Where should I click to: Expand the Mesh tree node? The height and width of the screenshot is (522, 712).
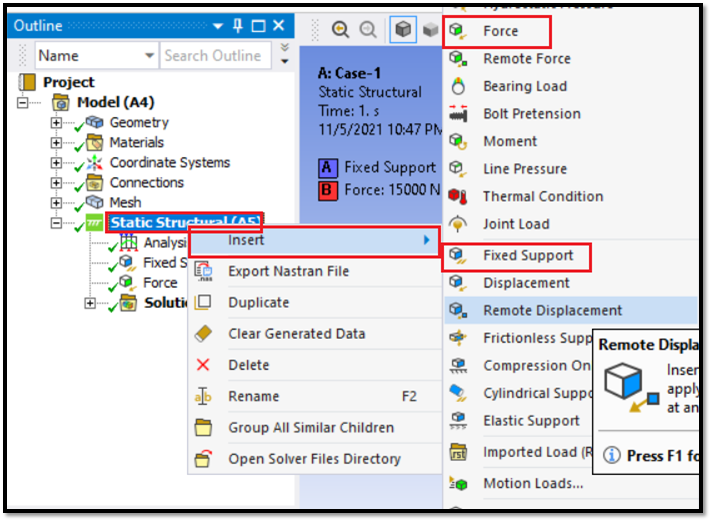(x=56, y=202)
